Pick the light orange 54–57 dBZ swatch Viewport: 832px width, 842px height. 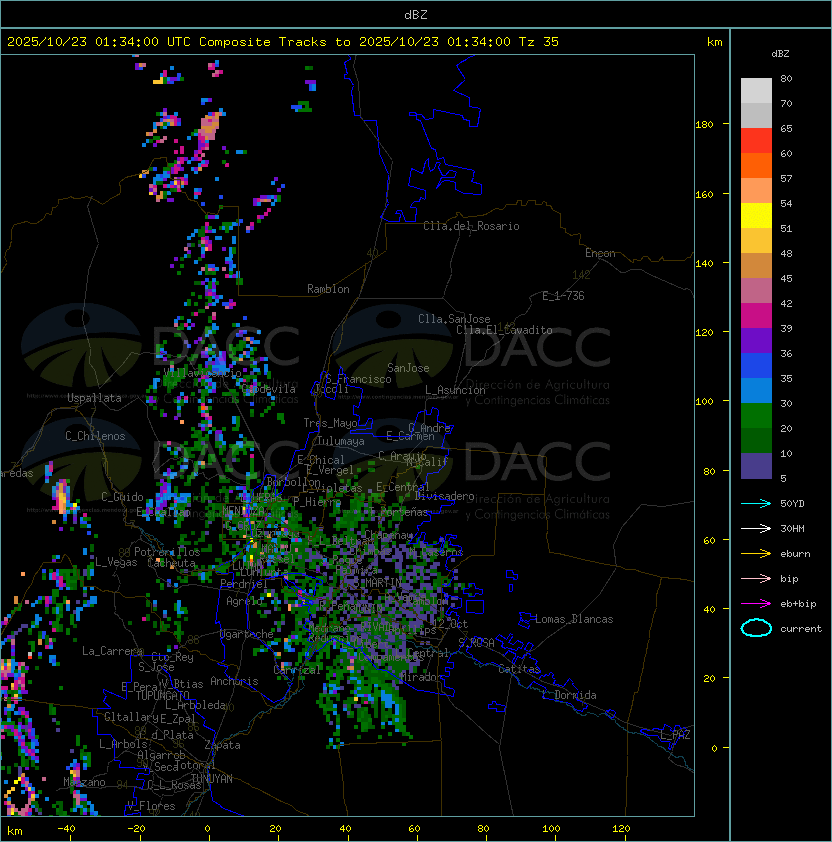[x=756, y=191]
